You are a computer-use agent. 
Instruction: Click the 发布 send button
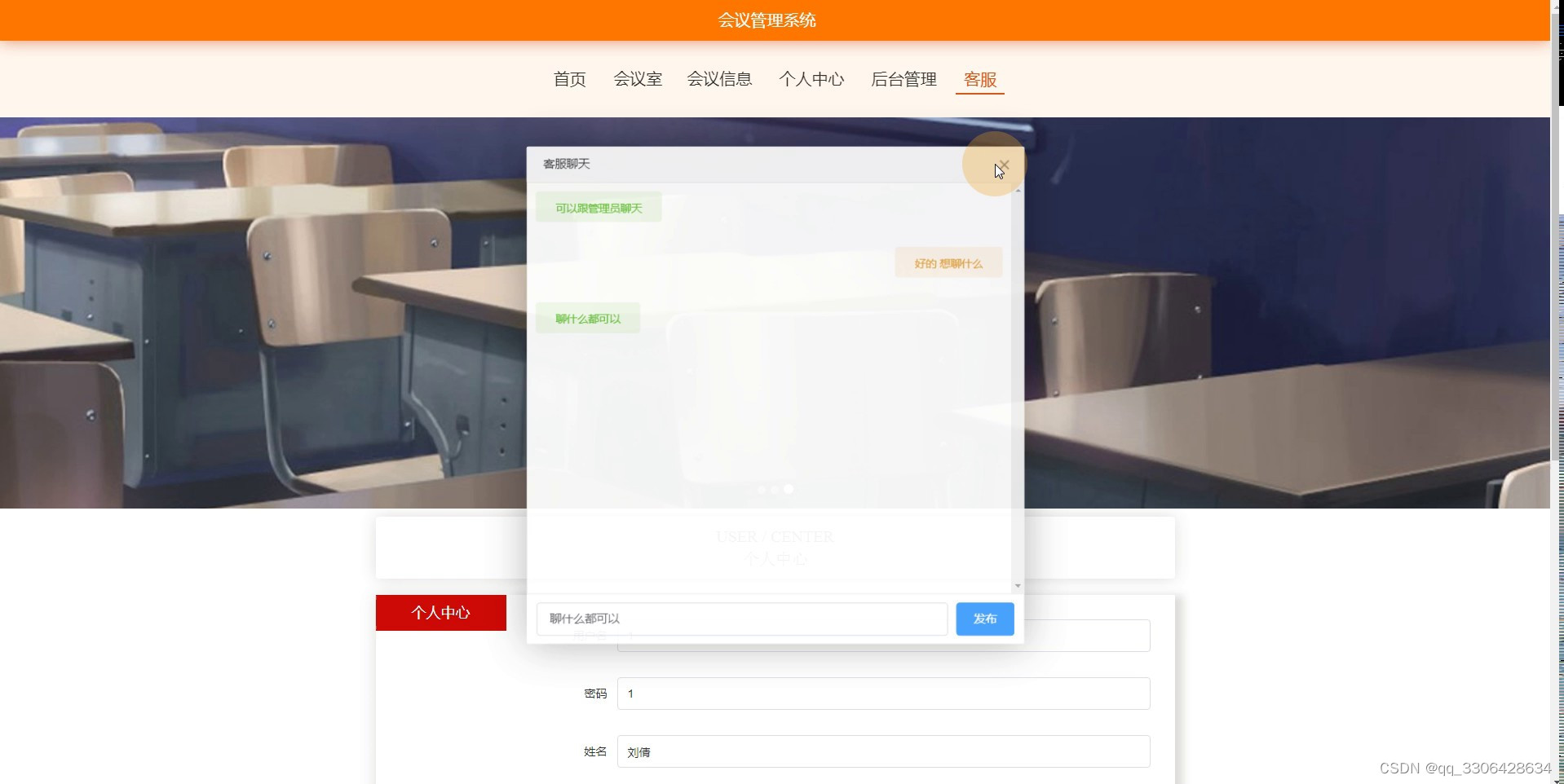[984, 619]
